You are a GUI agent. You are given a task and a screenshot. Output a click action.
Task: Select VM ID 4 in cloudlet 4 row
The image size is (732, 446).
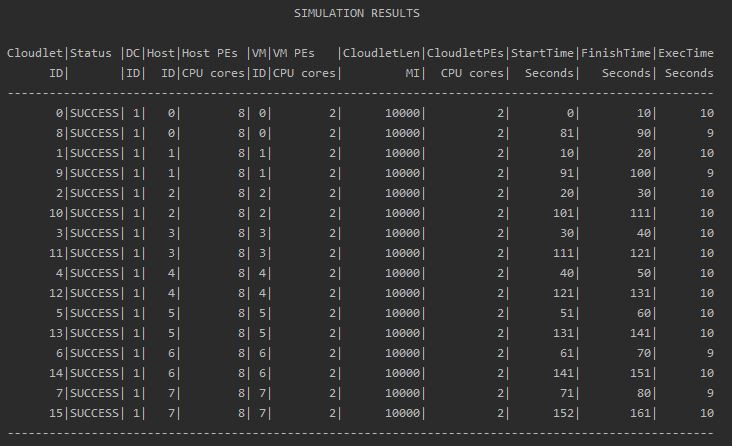(x=262, y=273)
